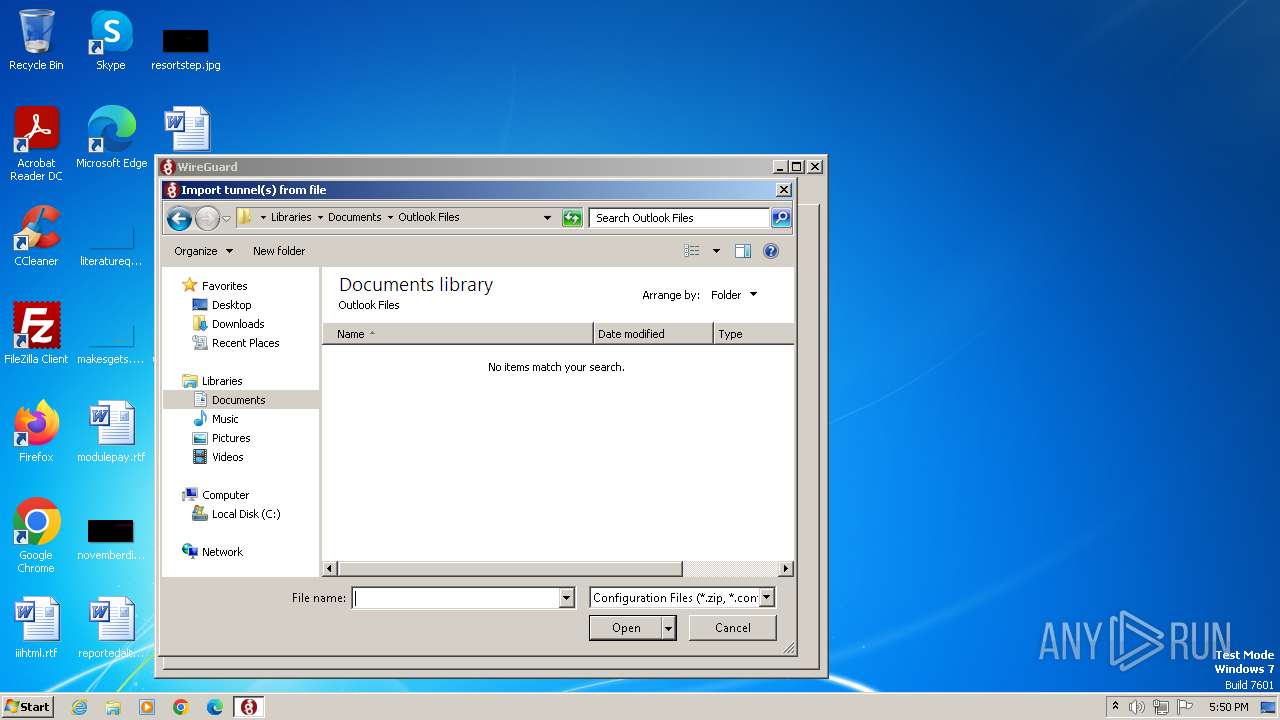Open the views options dropdown arrow
Viewport: 1280px width, 720px height.
click(x=716, y=251)
